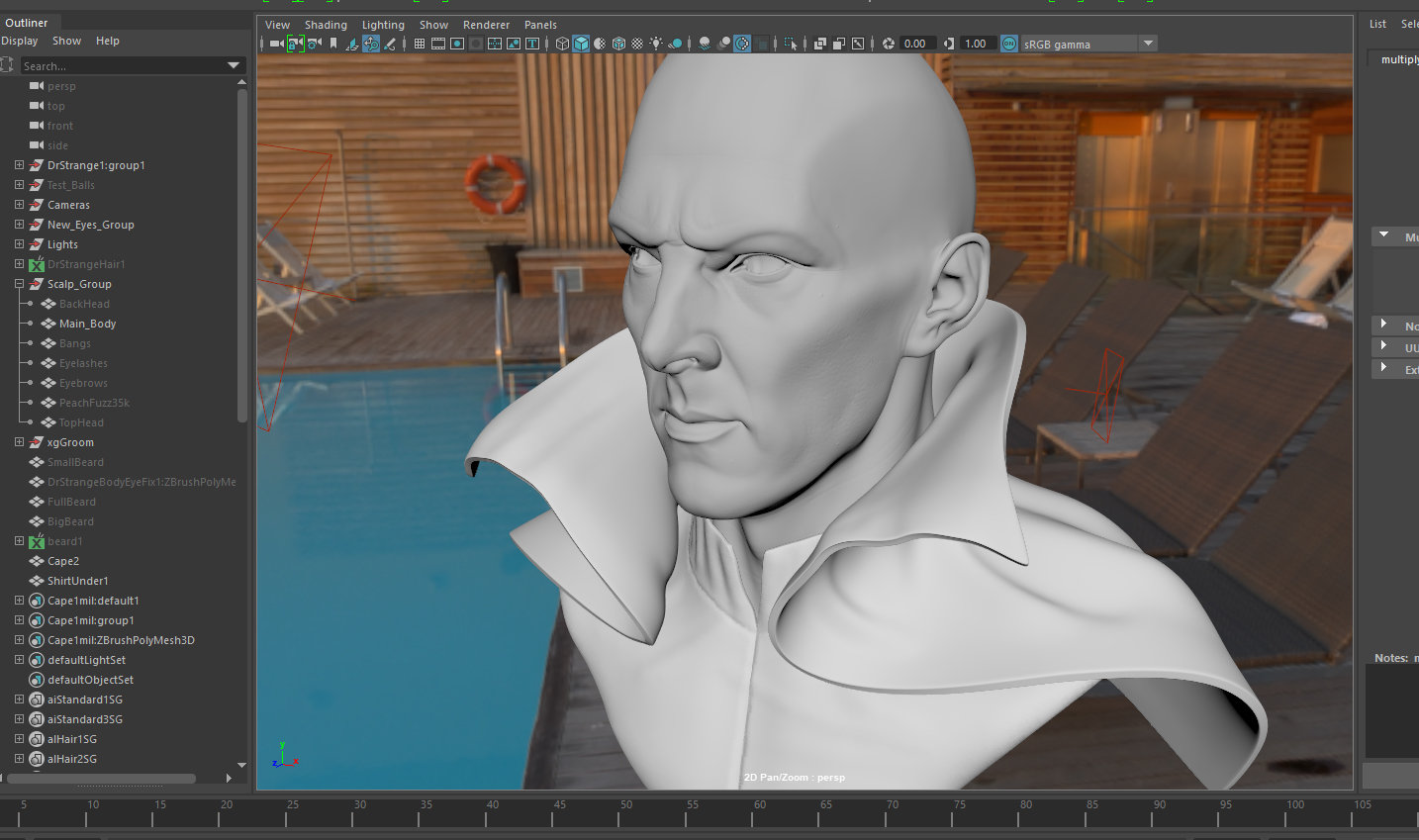
Task: Expand the xgGroom node
Action: tap(19, 442)
